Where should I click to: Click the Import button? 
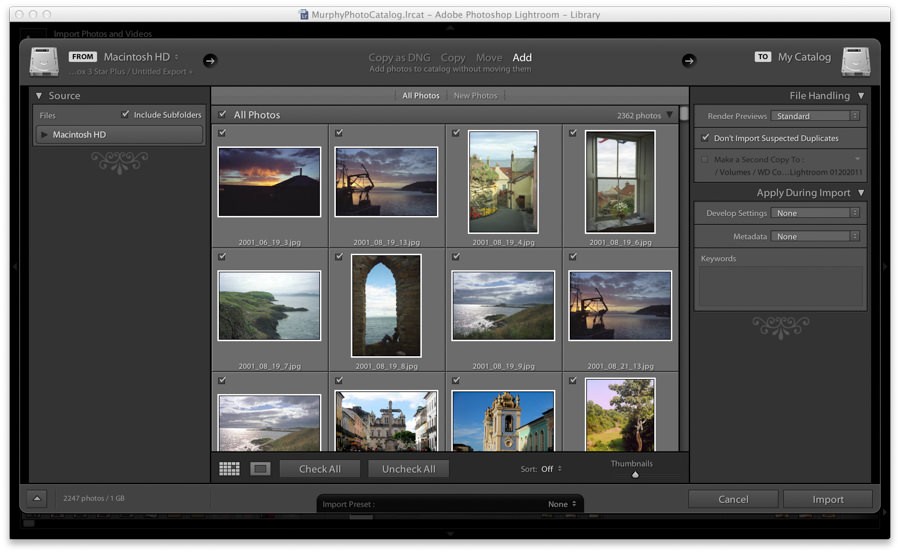[x=827, y=499]
